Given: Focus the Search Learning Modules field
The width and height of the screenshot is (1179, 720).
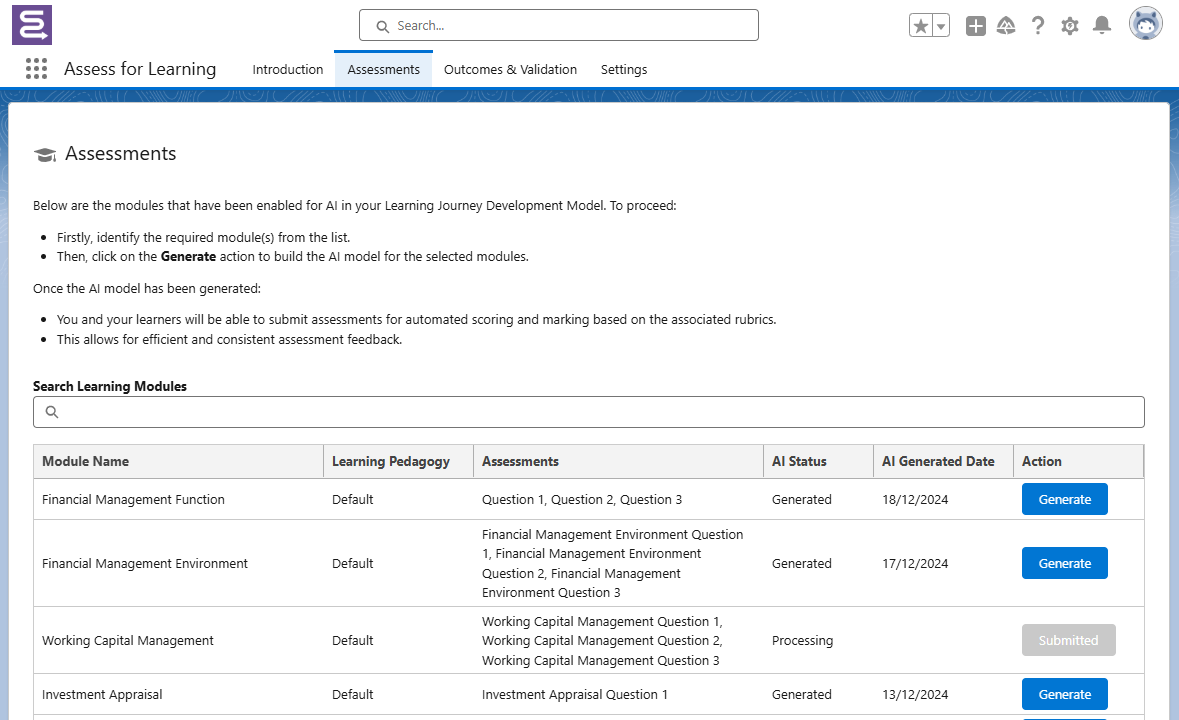Looking at the screenshot, I should pos(588,412).
